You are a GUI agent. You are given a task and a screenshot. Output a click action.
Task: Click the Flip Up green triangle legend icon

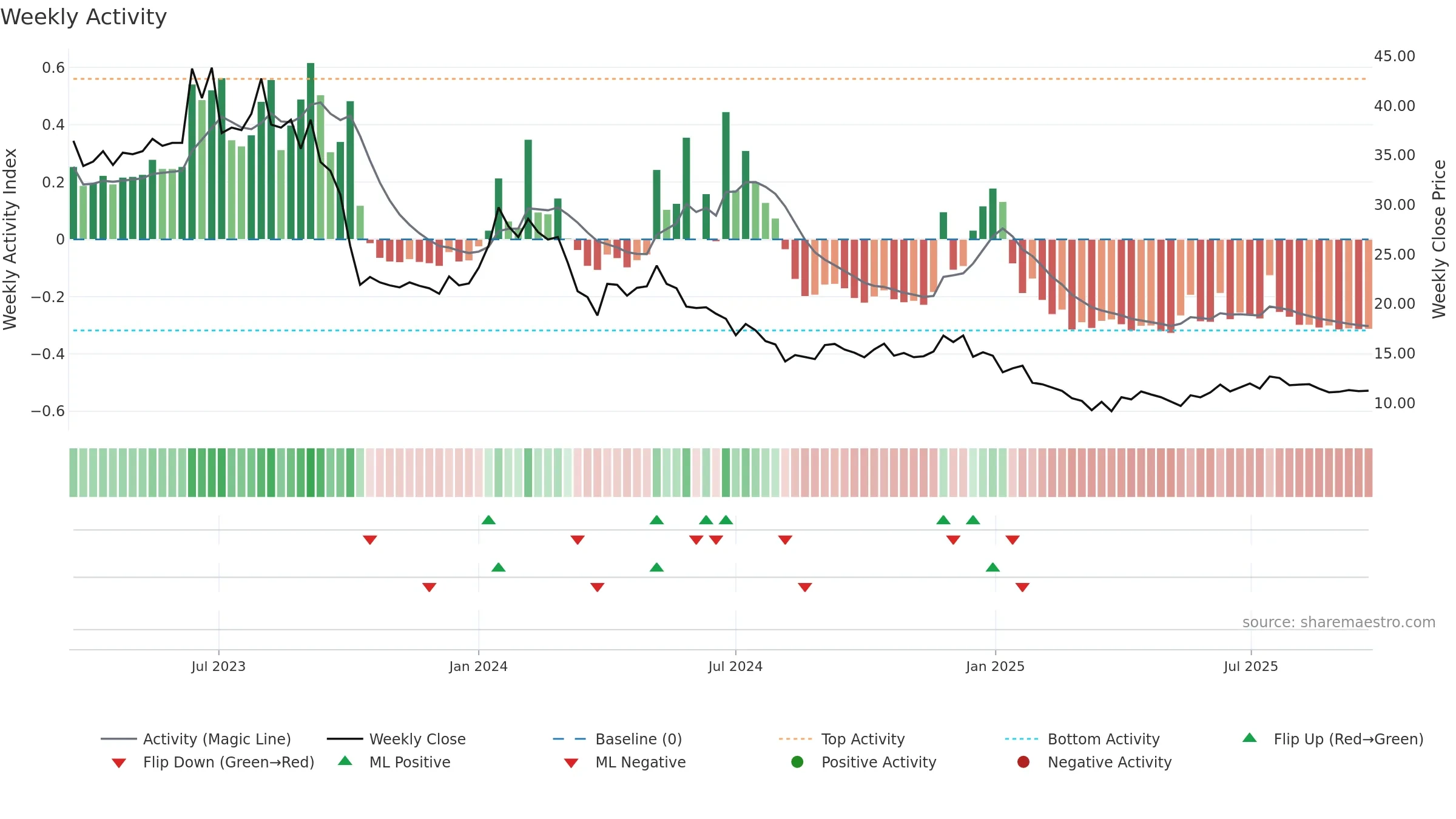1250,738
